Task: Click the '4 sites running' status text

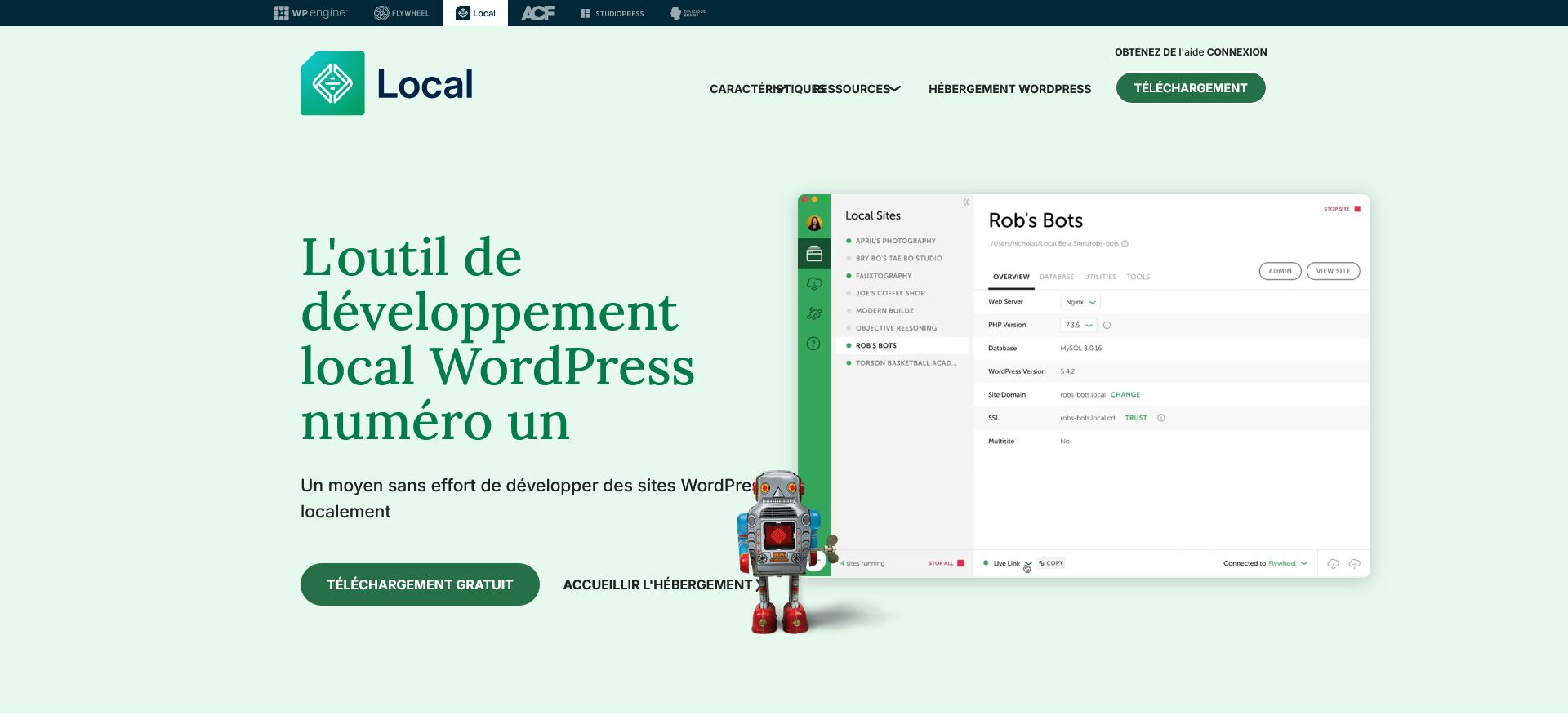Action: [862, 563]
